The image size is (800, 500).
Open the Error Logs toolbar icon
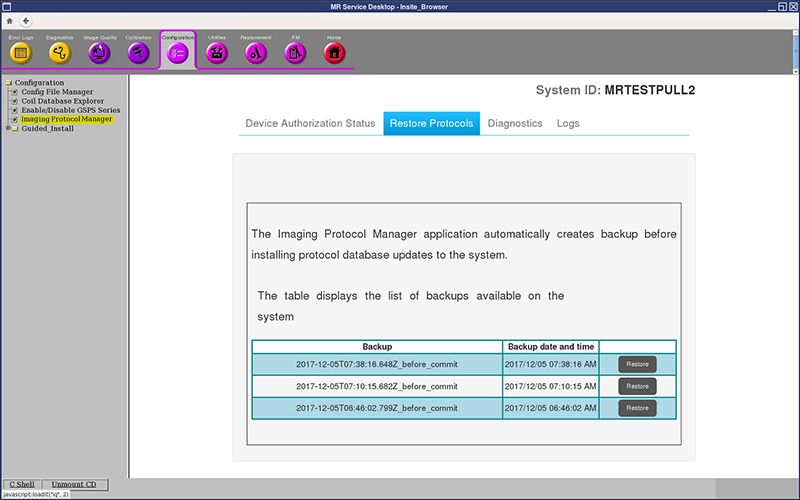(20, 52)
